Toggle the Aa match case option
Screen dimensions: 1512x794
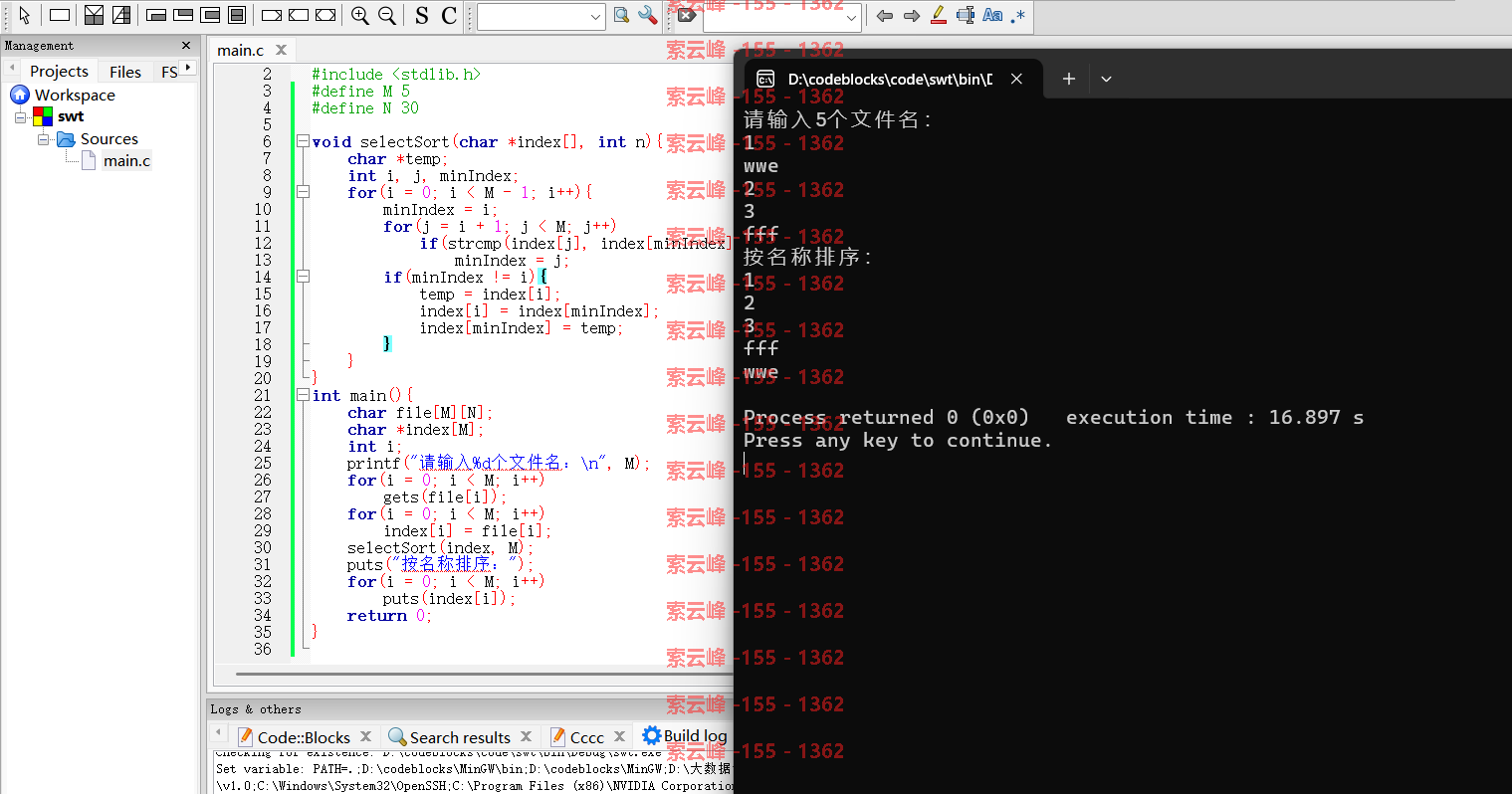coord(992,15)
